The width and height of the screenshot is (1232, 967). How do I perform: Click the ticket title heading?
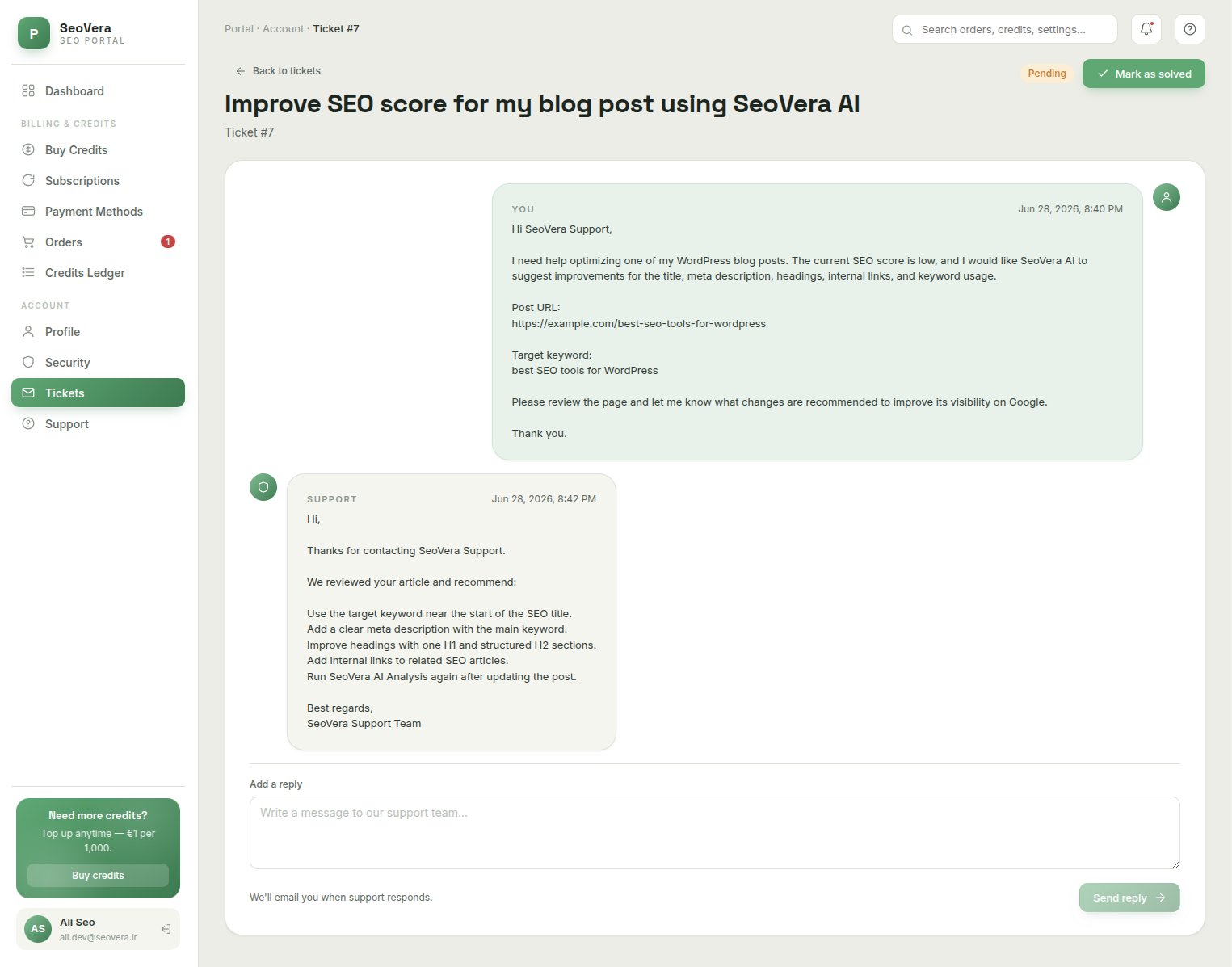(542, 104)
